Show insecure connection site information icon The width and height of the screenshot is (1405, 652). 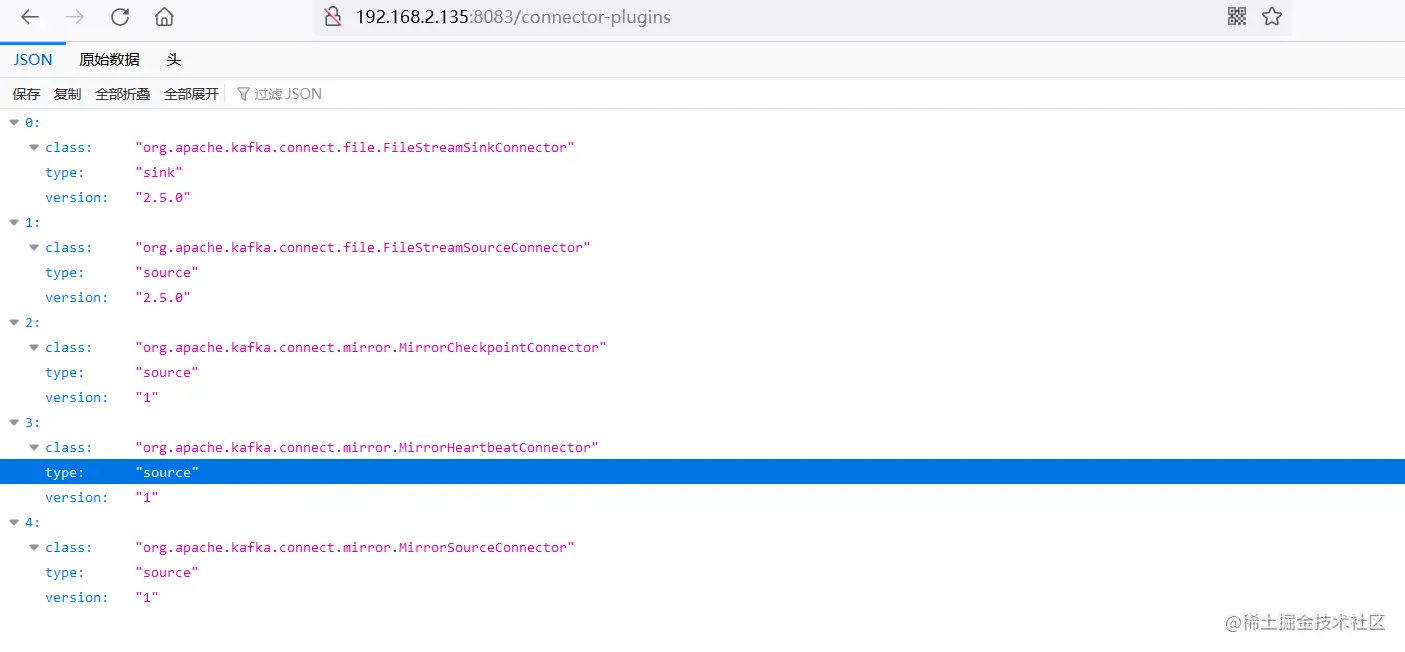(x=333, y=17)
